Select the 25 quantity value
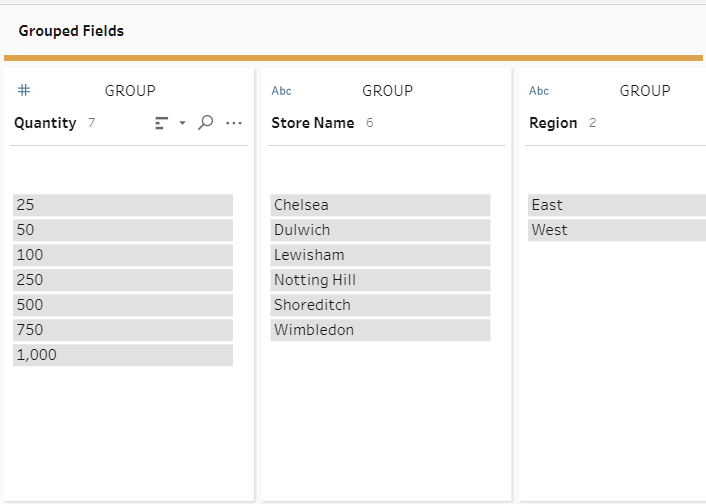 pyautogui.click(x=122, y=205)
